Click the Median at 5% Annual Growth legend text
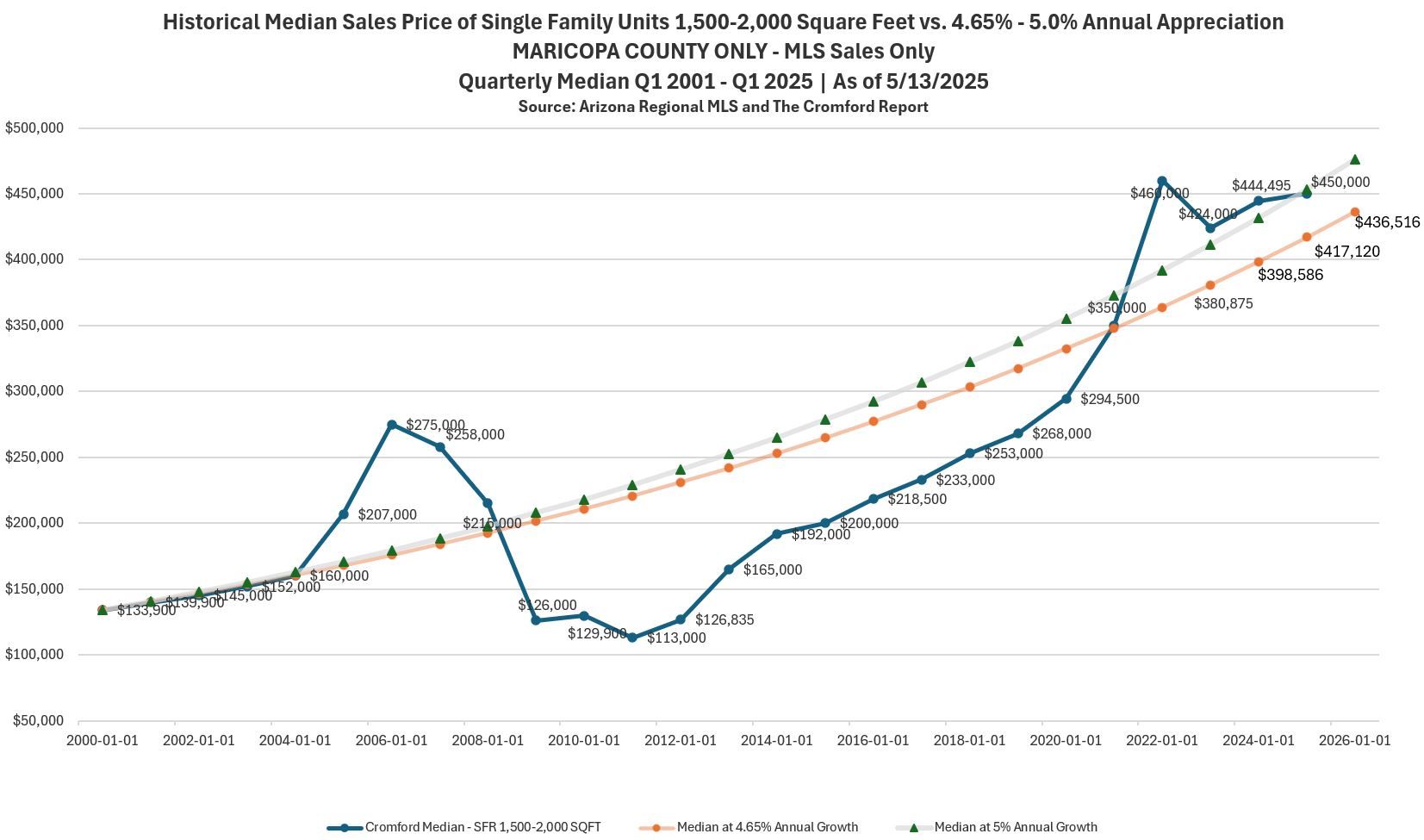 click(1016, 827)
